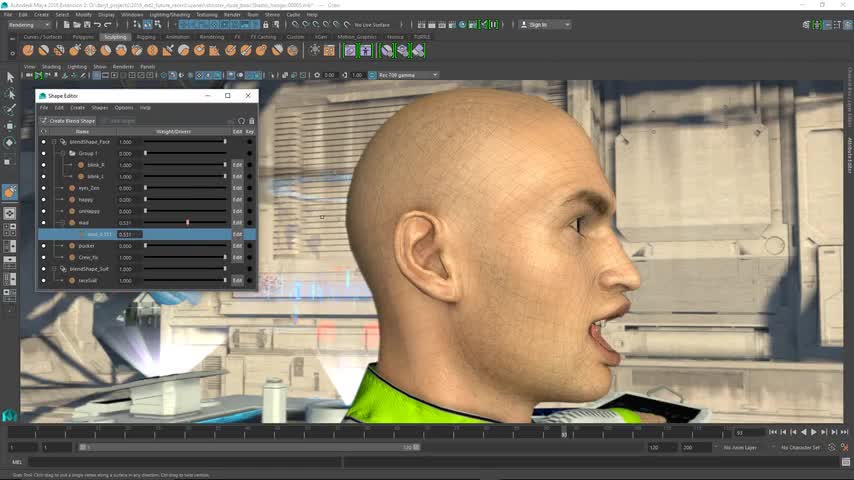Viewport: 854px width, 480px height.
Task: Click the Move tool in the toolbox
Action: pos(10,127)
